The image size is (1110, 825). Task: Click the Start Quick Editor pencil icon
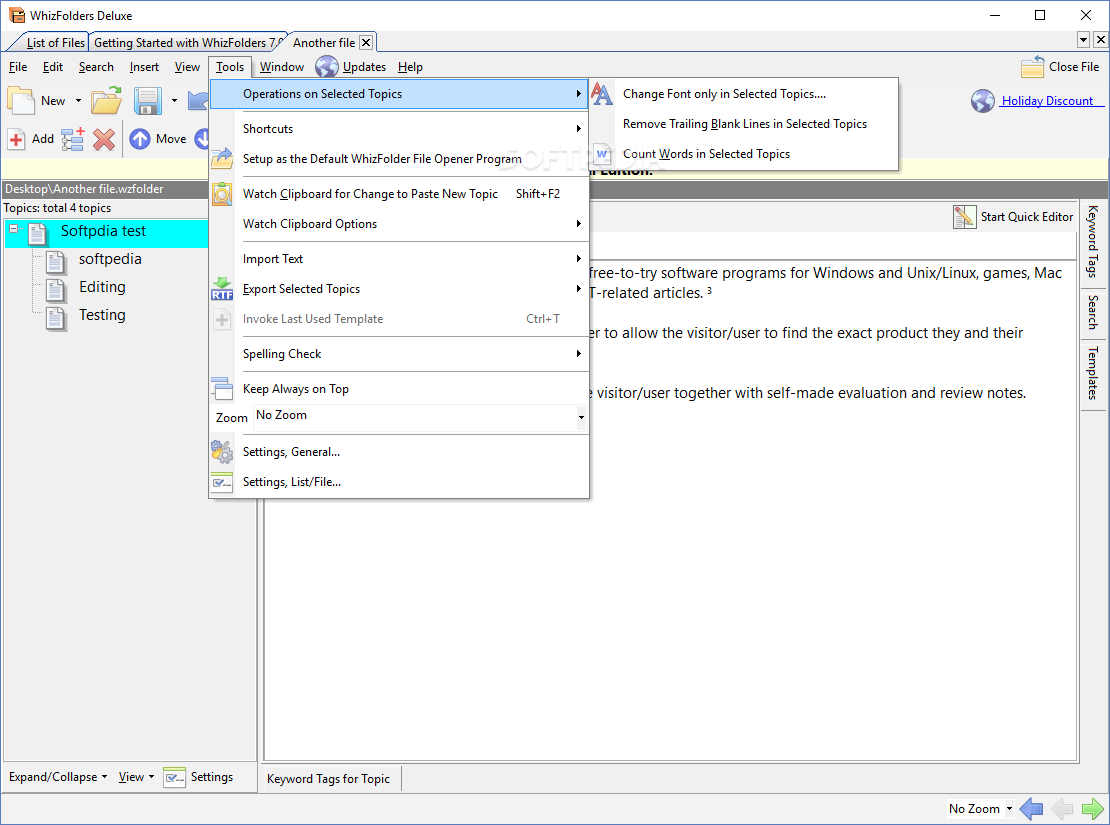(964, 217)
